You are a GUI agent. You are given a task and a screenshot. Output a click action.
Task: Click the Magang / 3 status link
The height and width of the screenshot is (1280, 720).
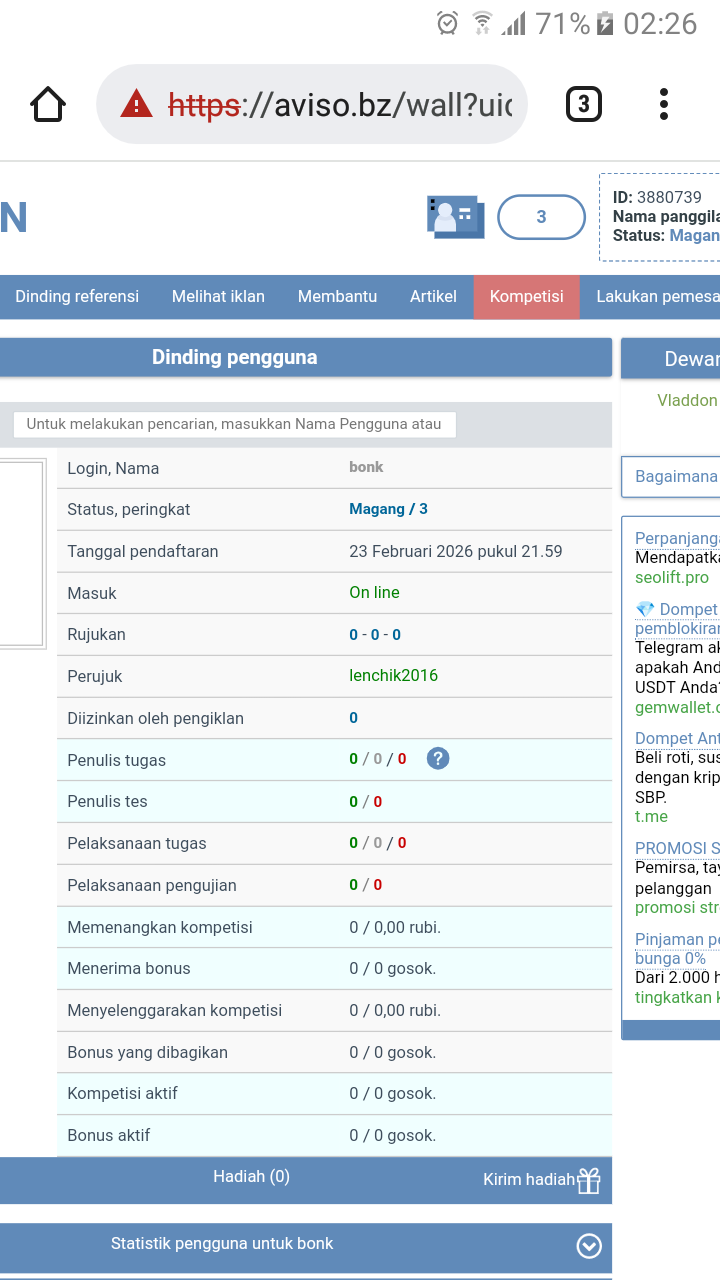(388, 509)
